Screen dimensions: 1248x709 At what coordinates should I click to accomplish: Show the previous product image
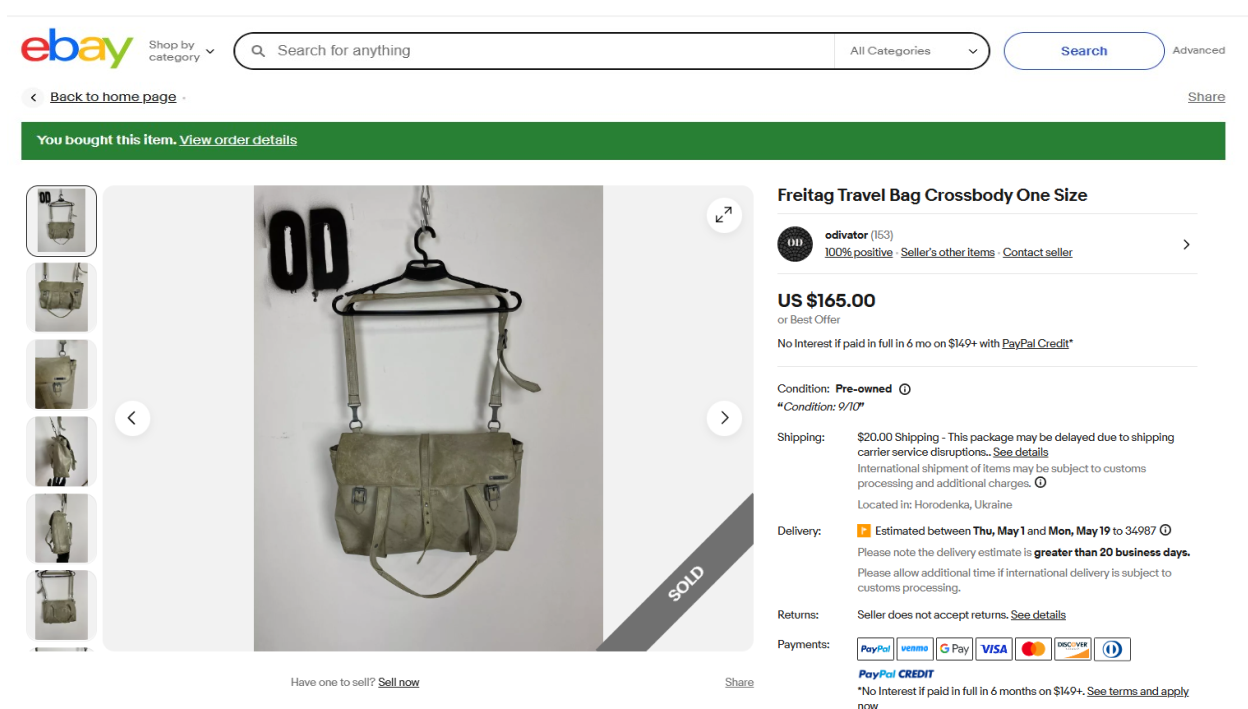(132, 418)
